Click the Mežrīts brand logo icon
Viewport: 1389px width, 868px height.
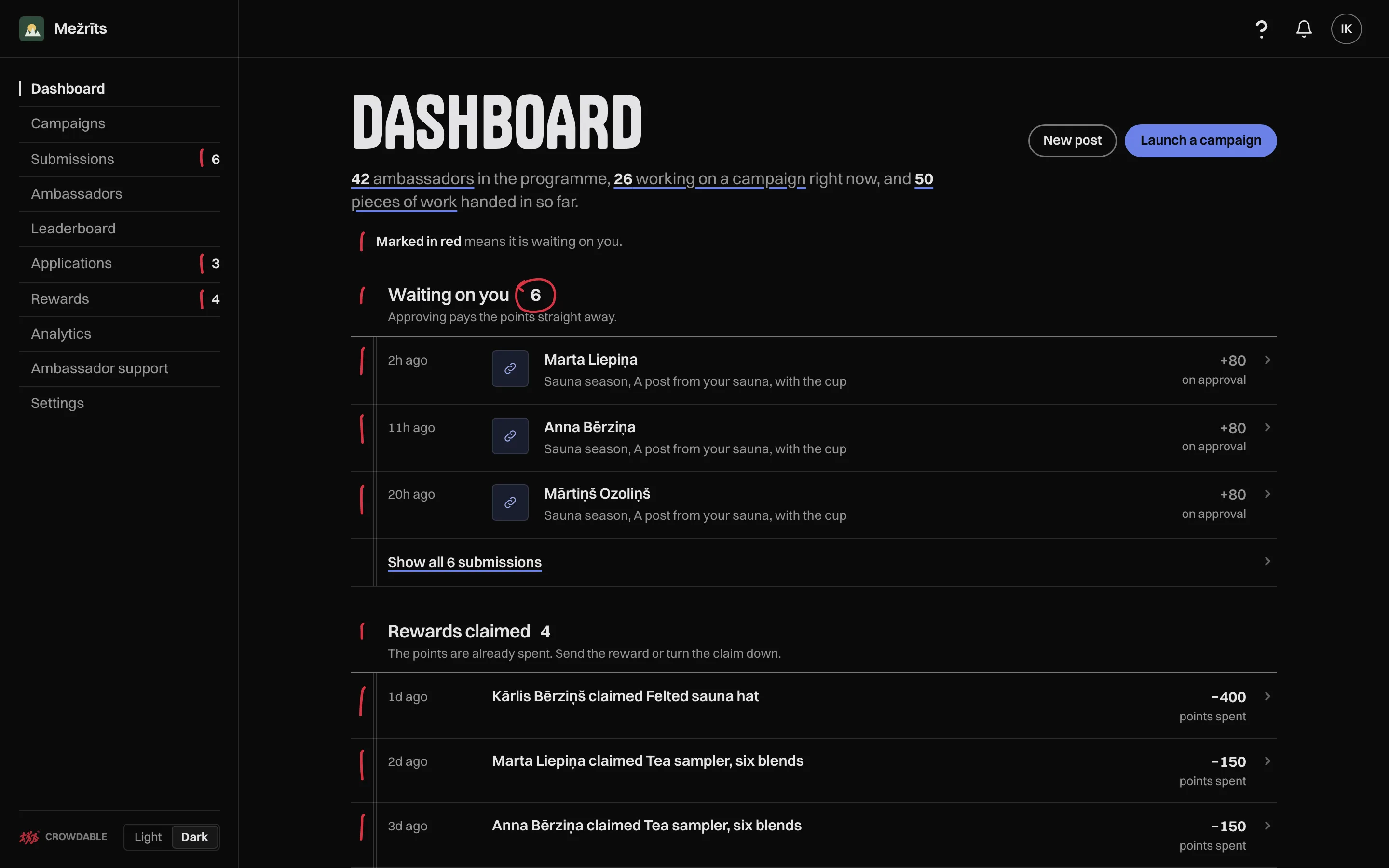pyautogui.click(x=31, y=29)
